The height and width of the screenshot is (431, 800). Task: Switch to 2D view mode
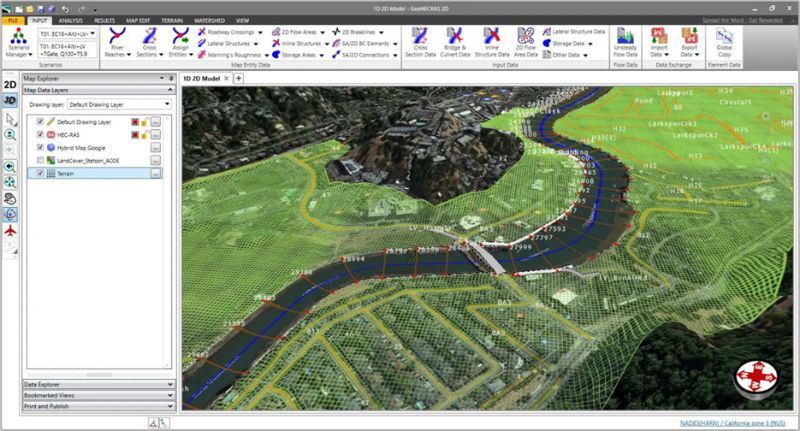point(10,85)
